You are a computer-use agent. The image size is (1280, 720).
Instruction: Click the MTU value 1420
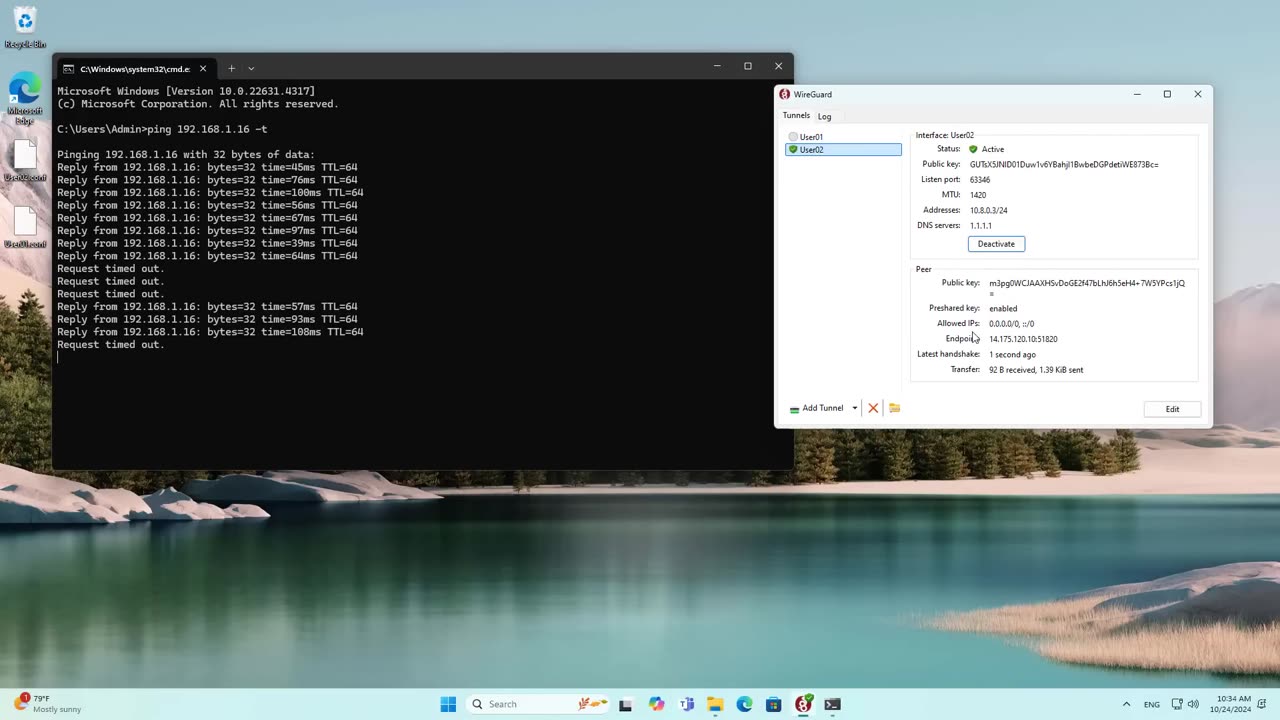[x=978, y=195]
